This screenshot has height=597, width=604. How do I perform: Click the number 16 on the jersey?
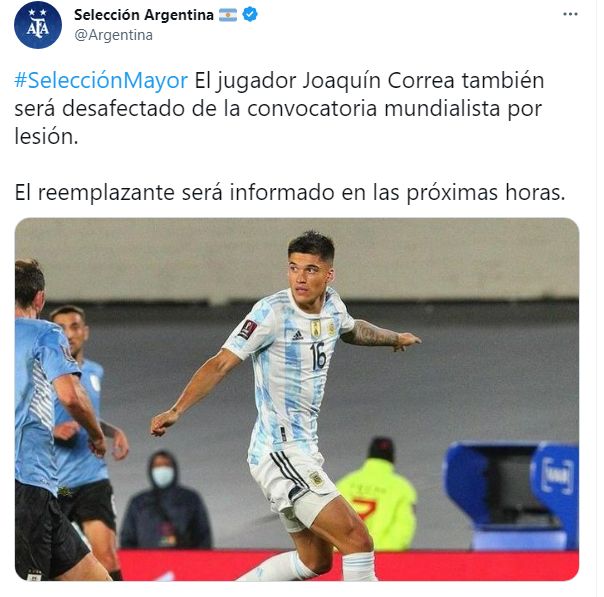pyautogui.click(x=318, y=356)
